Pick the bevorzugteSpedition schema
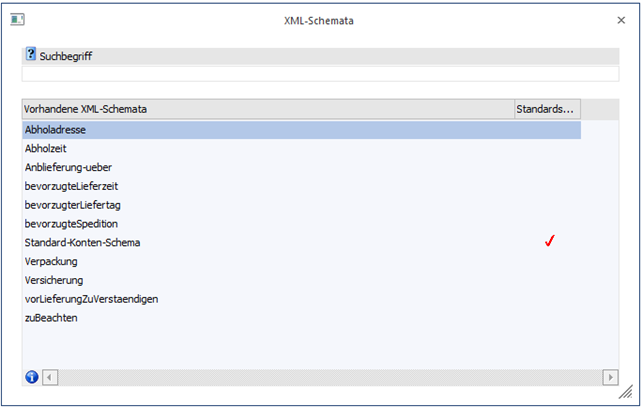Screen dimensions: 642x409 (71, 223)
